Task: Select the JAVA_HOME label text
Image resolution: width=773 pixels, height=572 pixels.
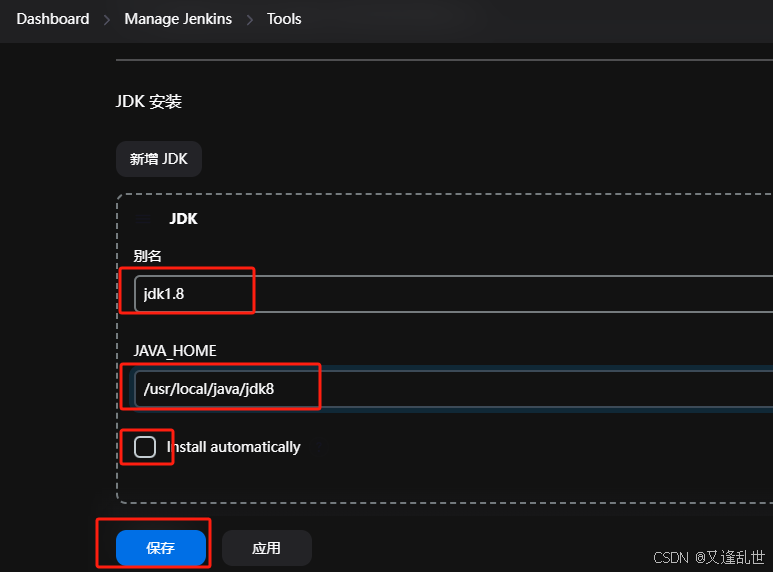Action: coord(175,351)
